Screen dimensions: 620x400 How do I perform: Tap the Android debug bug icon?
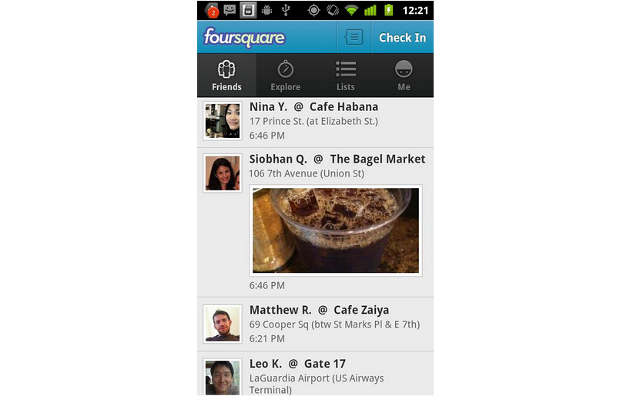click(267, 10)
